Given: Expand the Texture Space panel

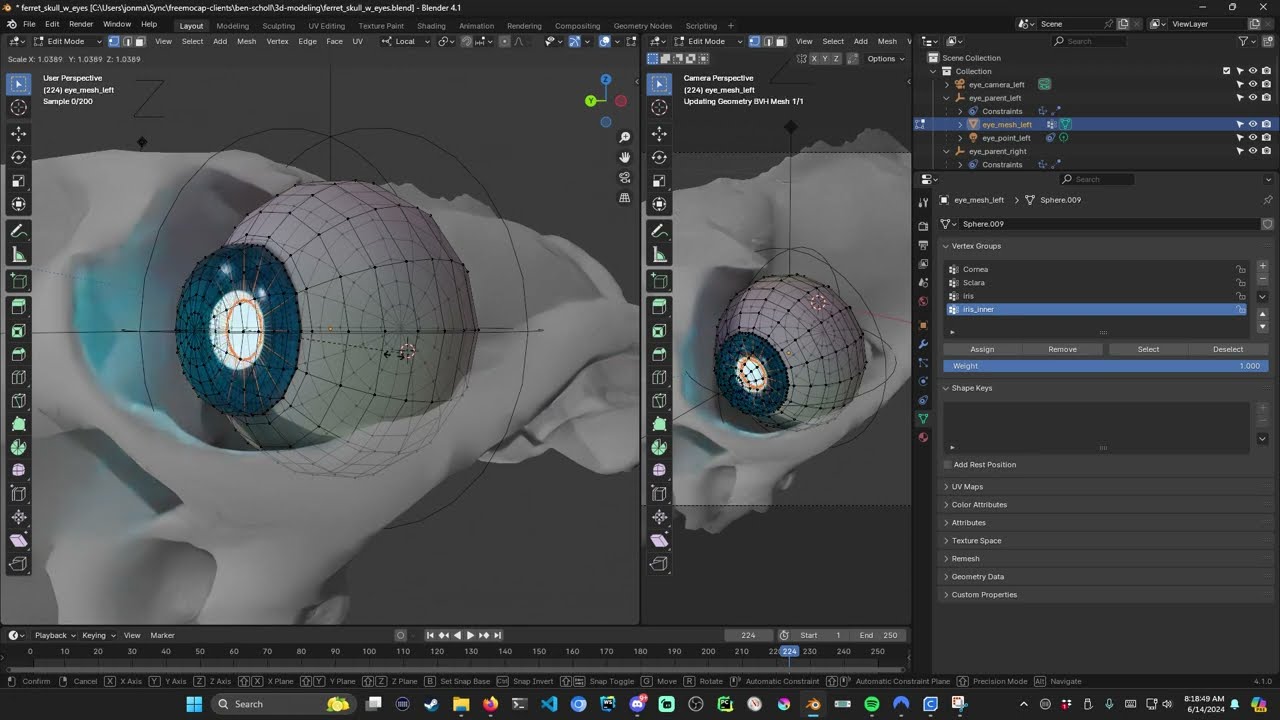Looking at the screenshot, I should pos(976,541).
